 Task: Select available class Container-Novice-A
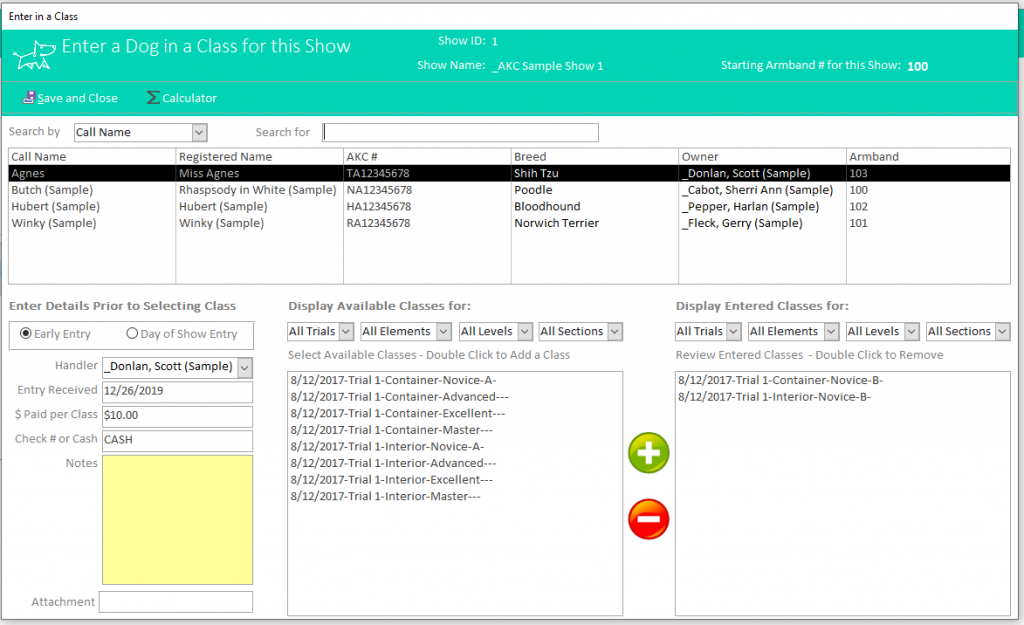click(393, 380)
